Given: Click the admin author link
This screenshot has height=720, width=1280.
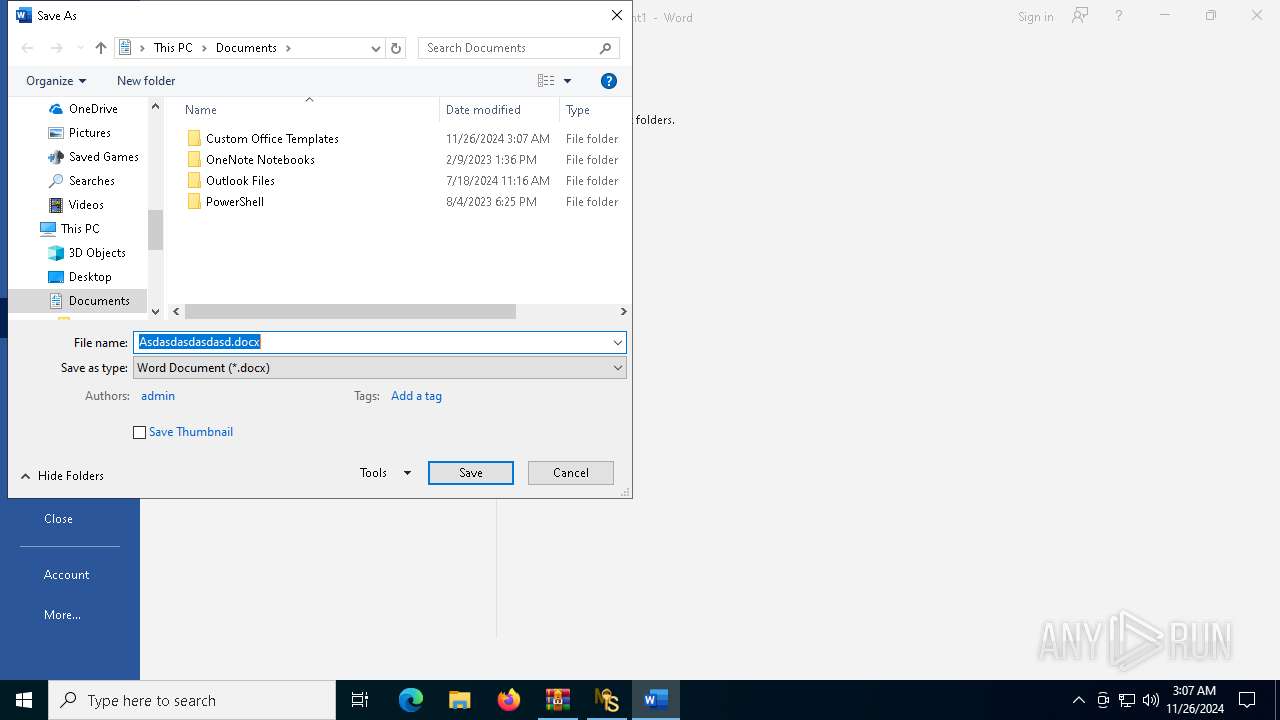Looking at the screenshot, I should tap(158, 396).
